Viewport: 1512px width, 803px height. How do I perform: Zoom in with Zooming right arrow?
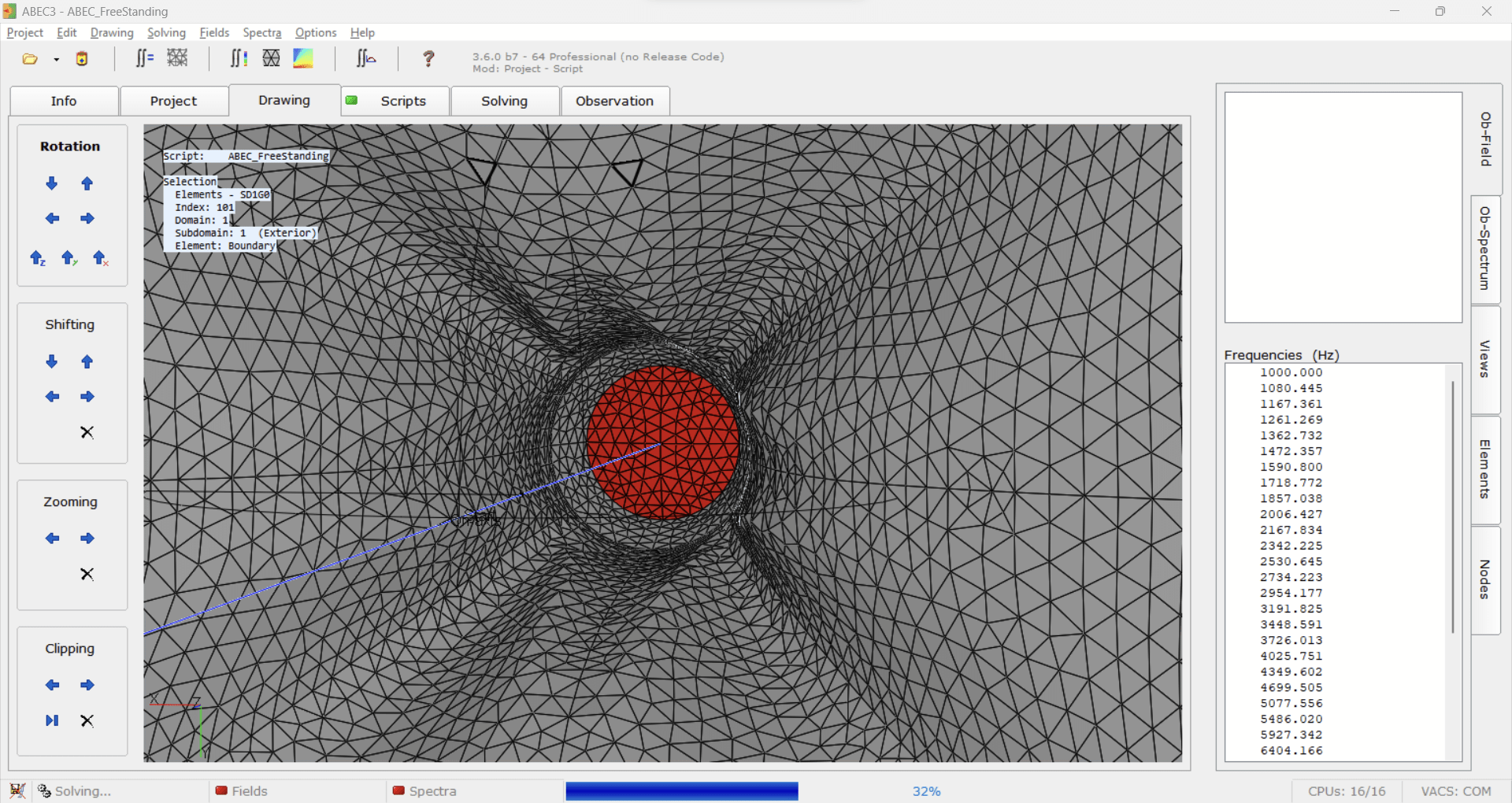[87, 538]
